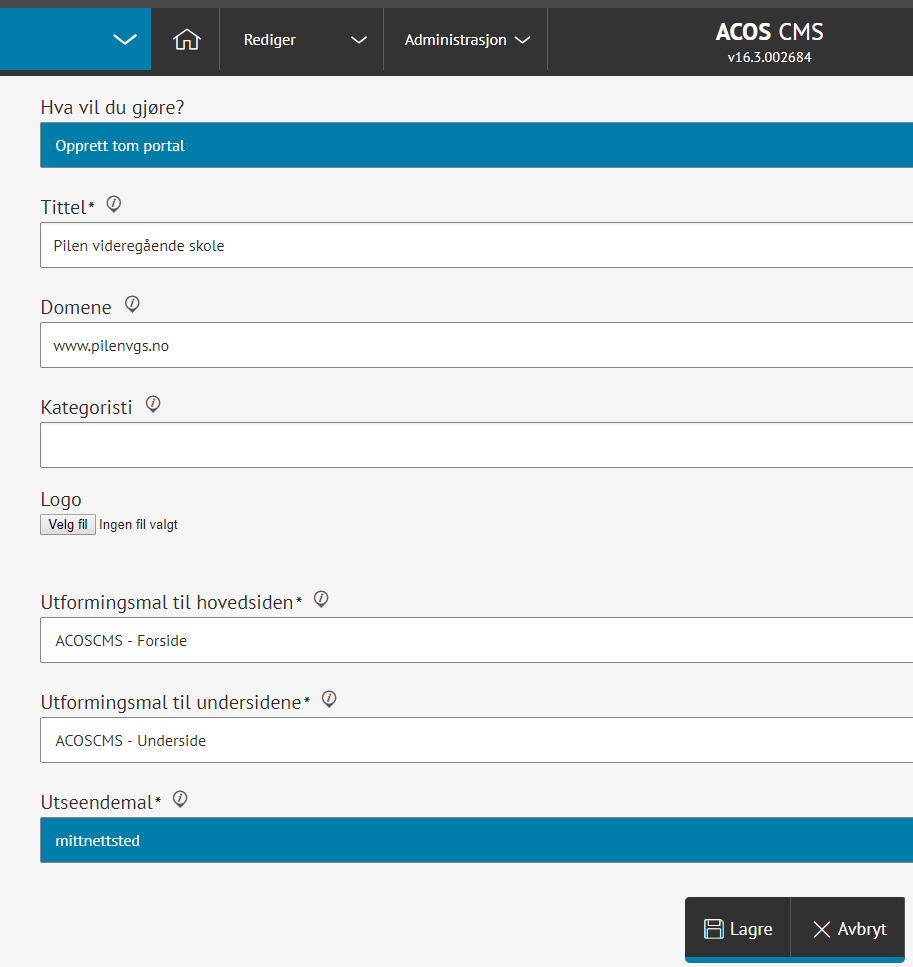
Task: Click 'Velg fil' to choose logo
Action: pos(68,525)
